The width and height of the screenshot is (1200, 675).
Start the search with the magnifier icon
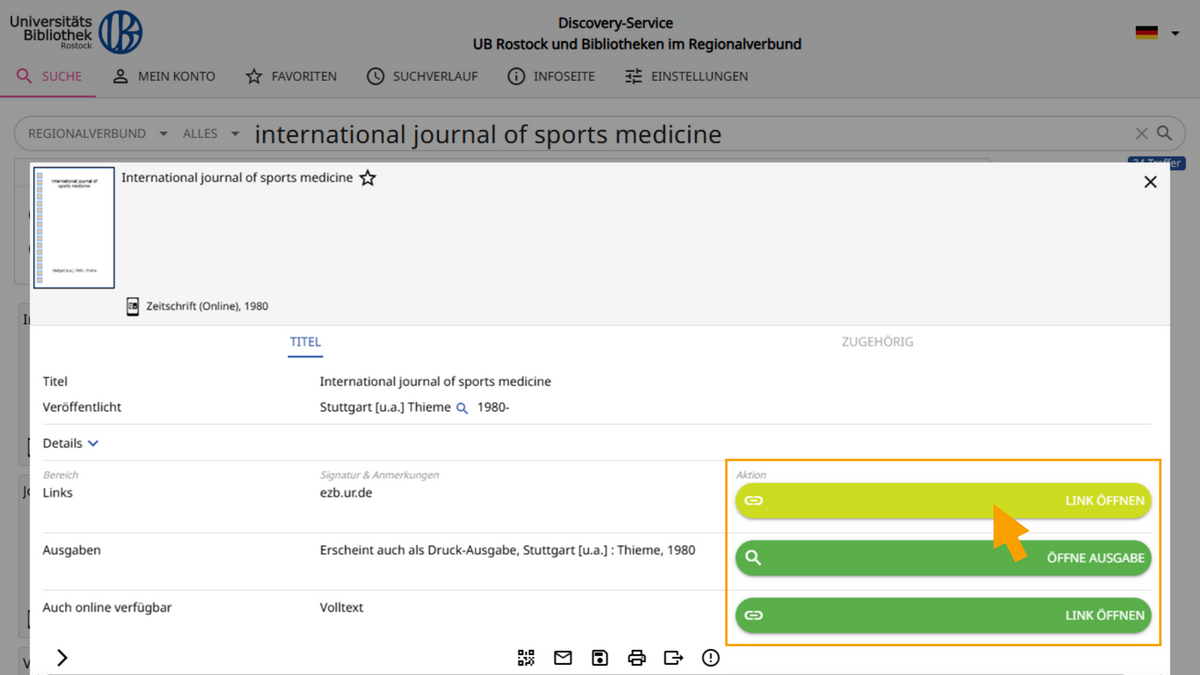[x=1163, y=133]
